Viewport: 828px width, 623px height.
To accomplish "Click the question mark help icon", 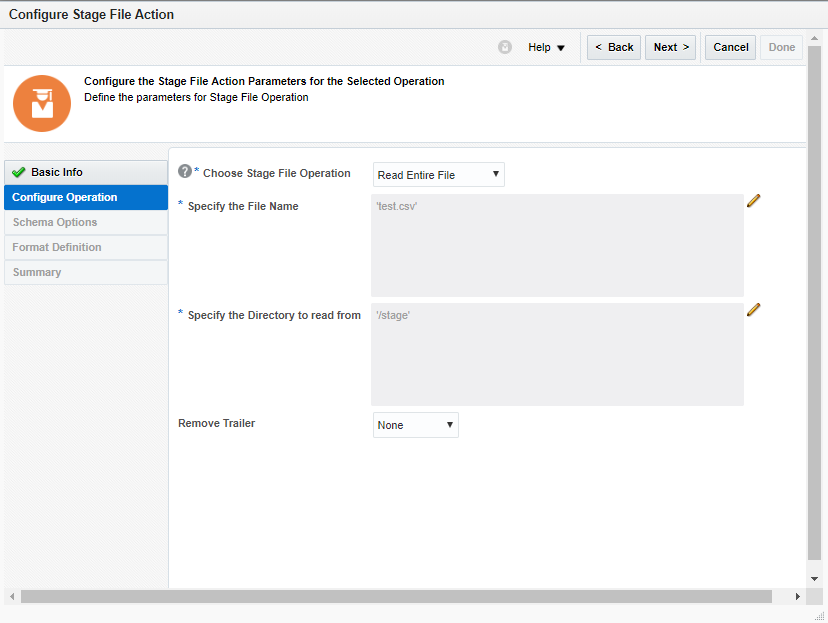I will 184,172.
